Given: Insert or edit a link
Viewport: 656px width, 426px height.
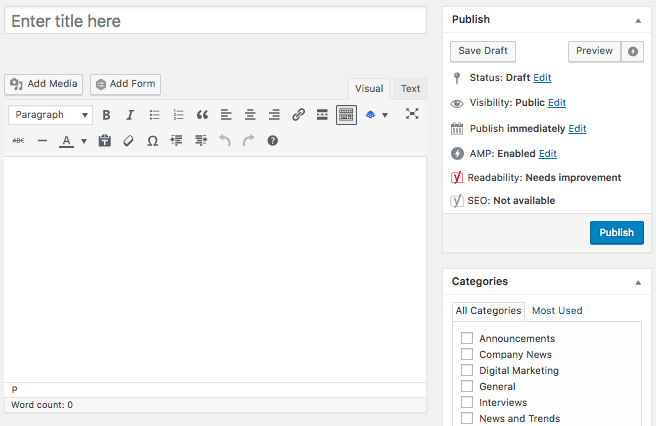Looking at the screenshot, I should point(298,115).
